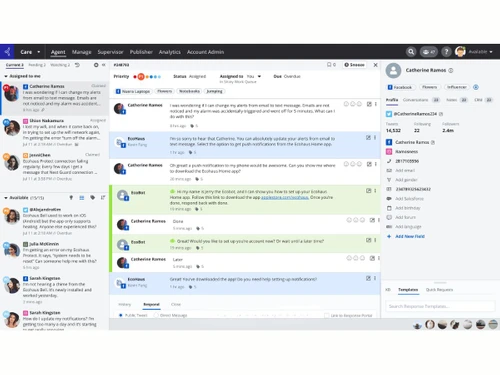Collapse the case list panel with double-chevron
Viewport: 500px width, 375px height.
pyautogui.click(x=104, y=65)
